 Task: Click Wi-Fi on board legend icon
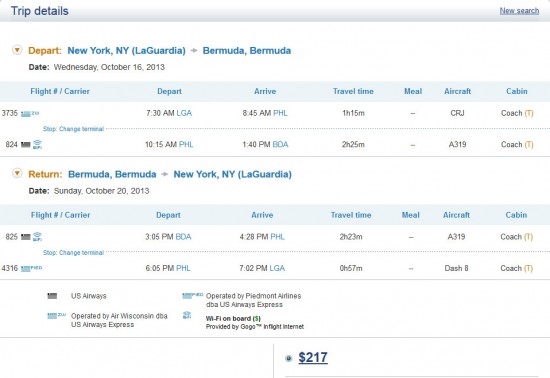187,315
